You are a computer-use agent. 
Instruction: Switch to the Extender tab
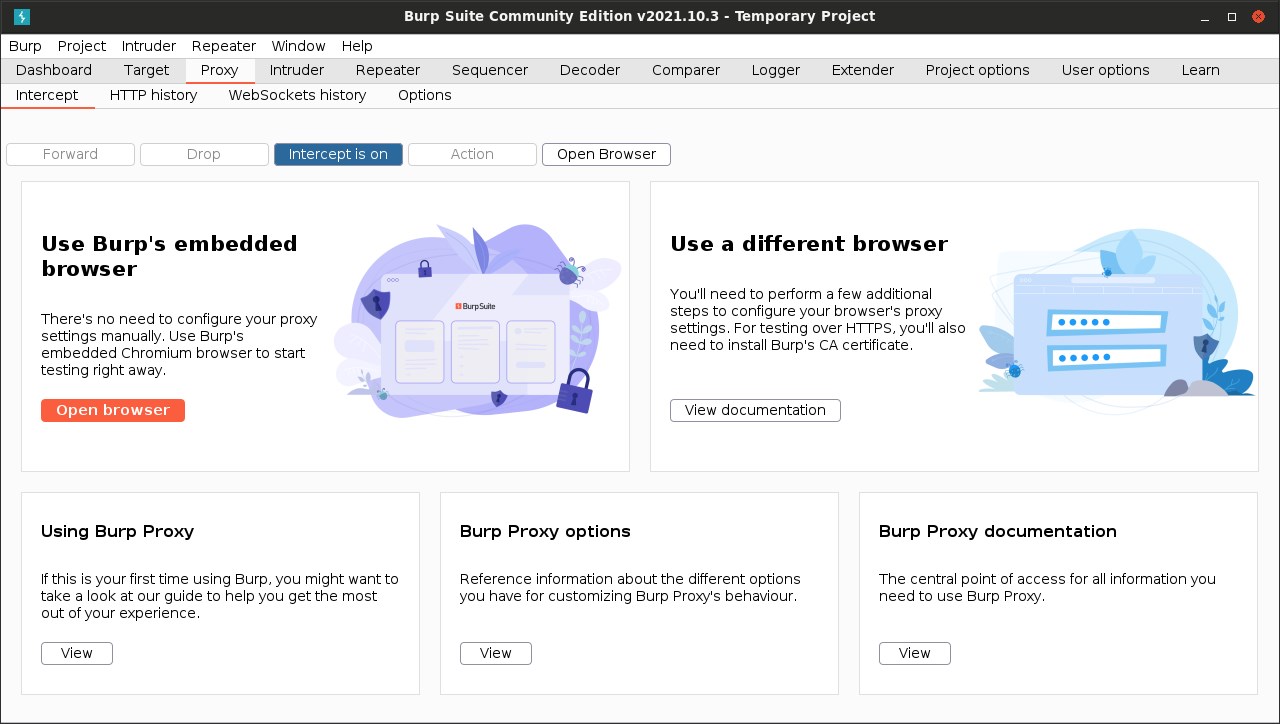pyautogui.click(x=862, y=70)
